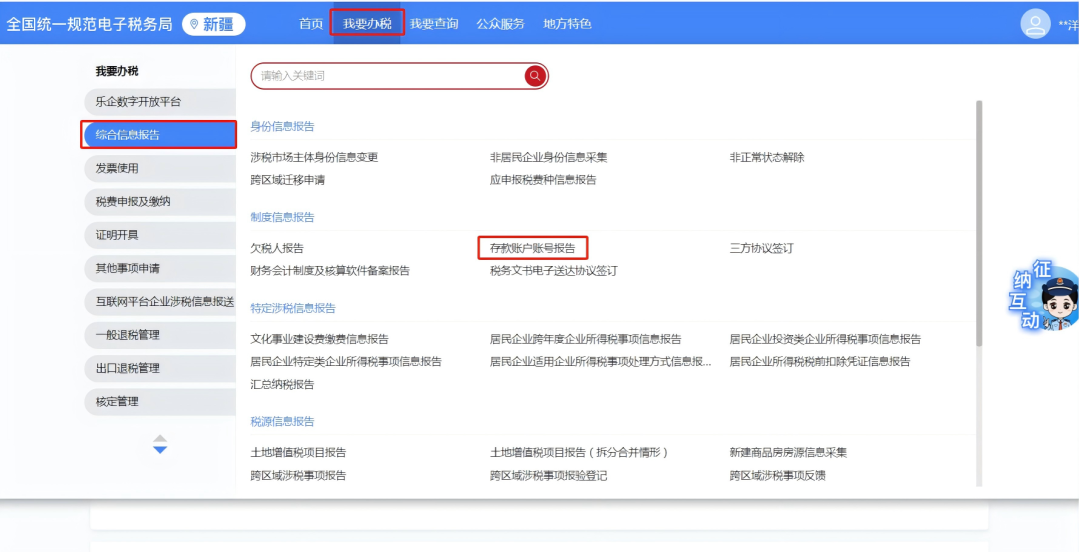Select the 我要办税 nav tab
Viewport: 1080px width, 552px height.
367,24
